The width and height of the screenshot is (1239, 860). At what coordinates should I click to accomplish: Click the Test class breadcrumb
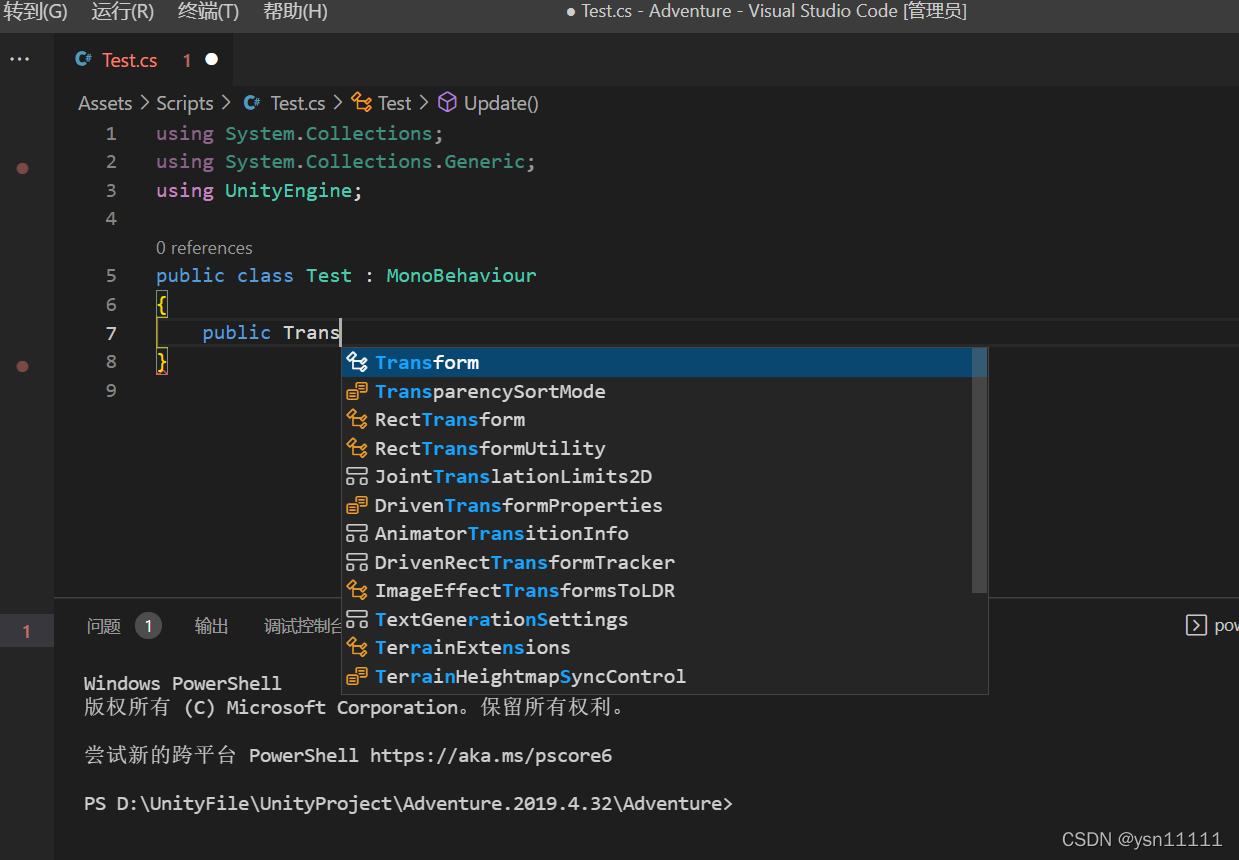point(395,103)
